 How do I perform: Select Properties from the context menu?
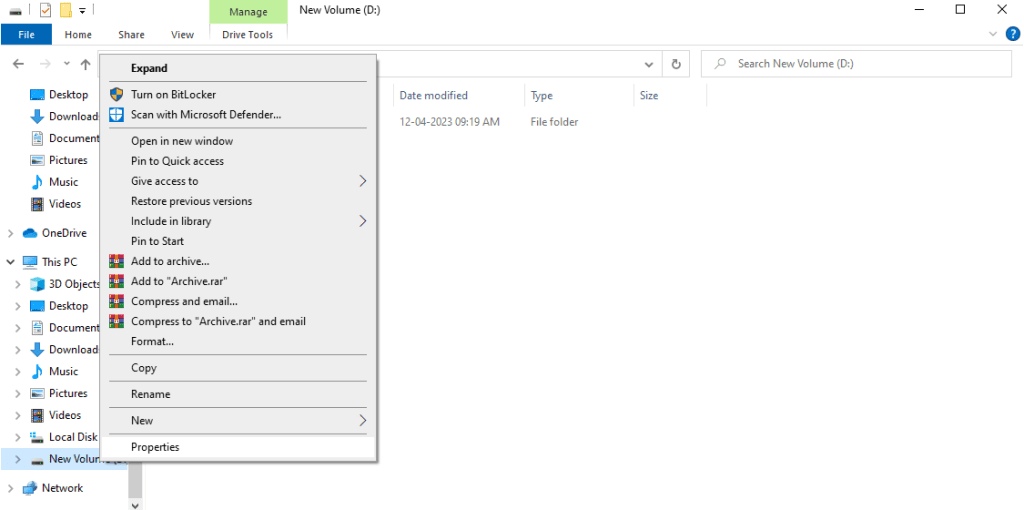tap(155, 447)
